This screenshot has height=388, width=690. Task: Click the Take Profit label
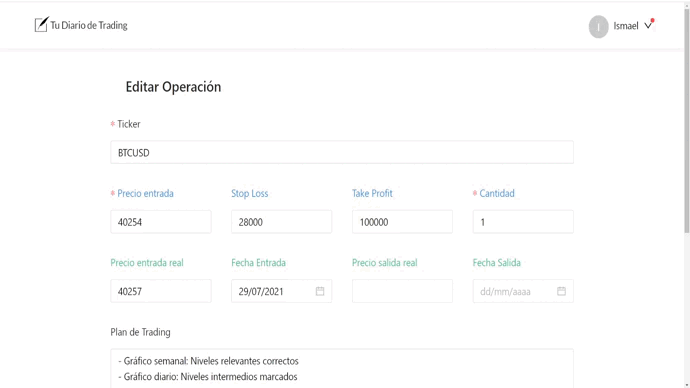click(372, 194)
